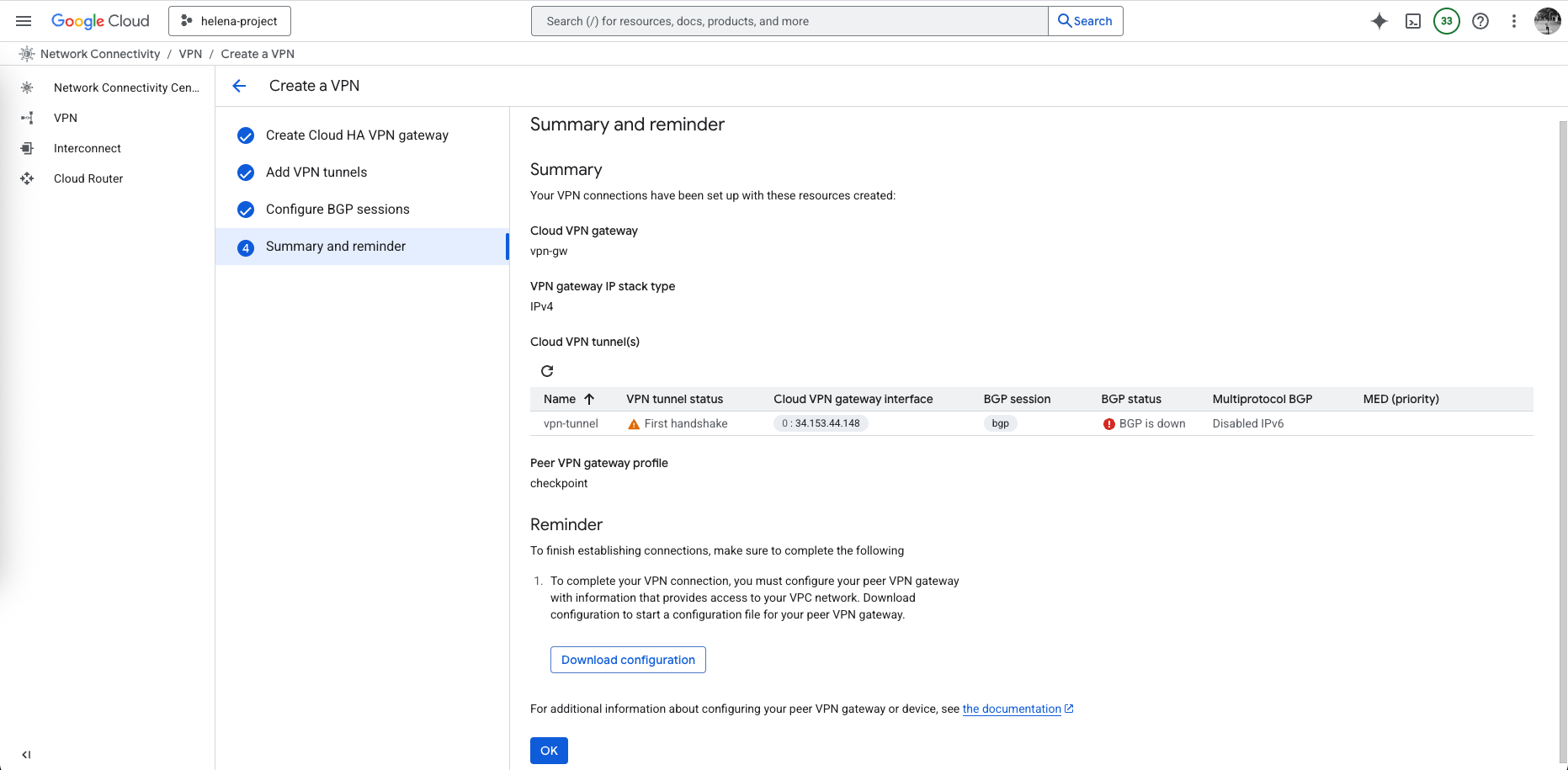Open the main navigation hamburger menu
Viewport: 1568px width, 770px height.
point(24,21)
